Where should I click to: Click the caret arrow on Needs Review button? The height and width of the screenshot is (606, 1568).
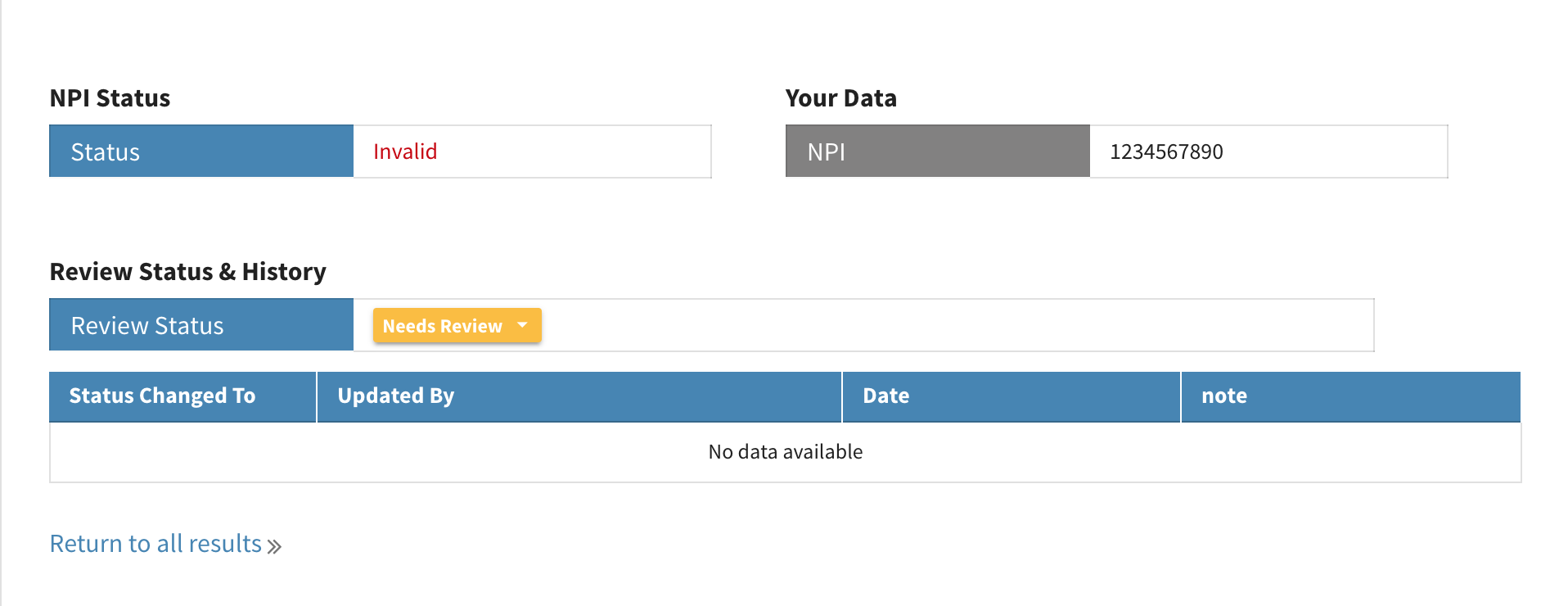[523, 325]
